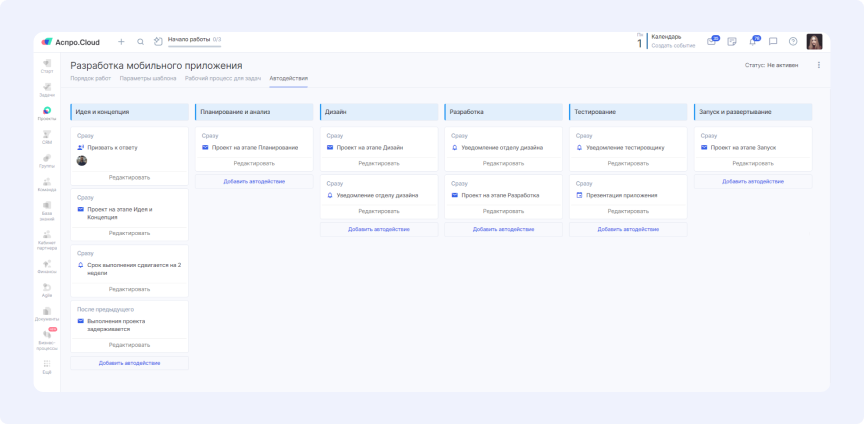Open the mail icon in header
The width and height of the screenshot is (864, 424).
pos(712,42)
